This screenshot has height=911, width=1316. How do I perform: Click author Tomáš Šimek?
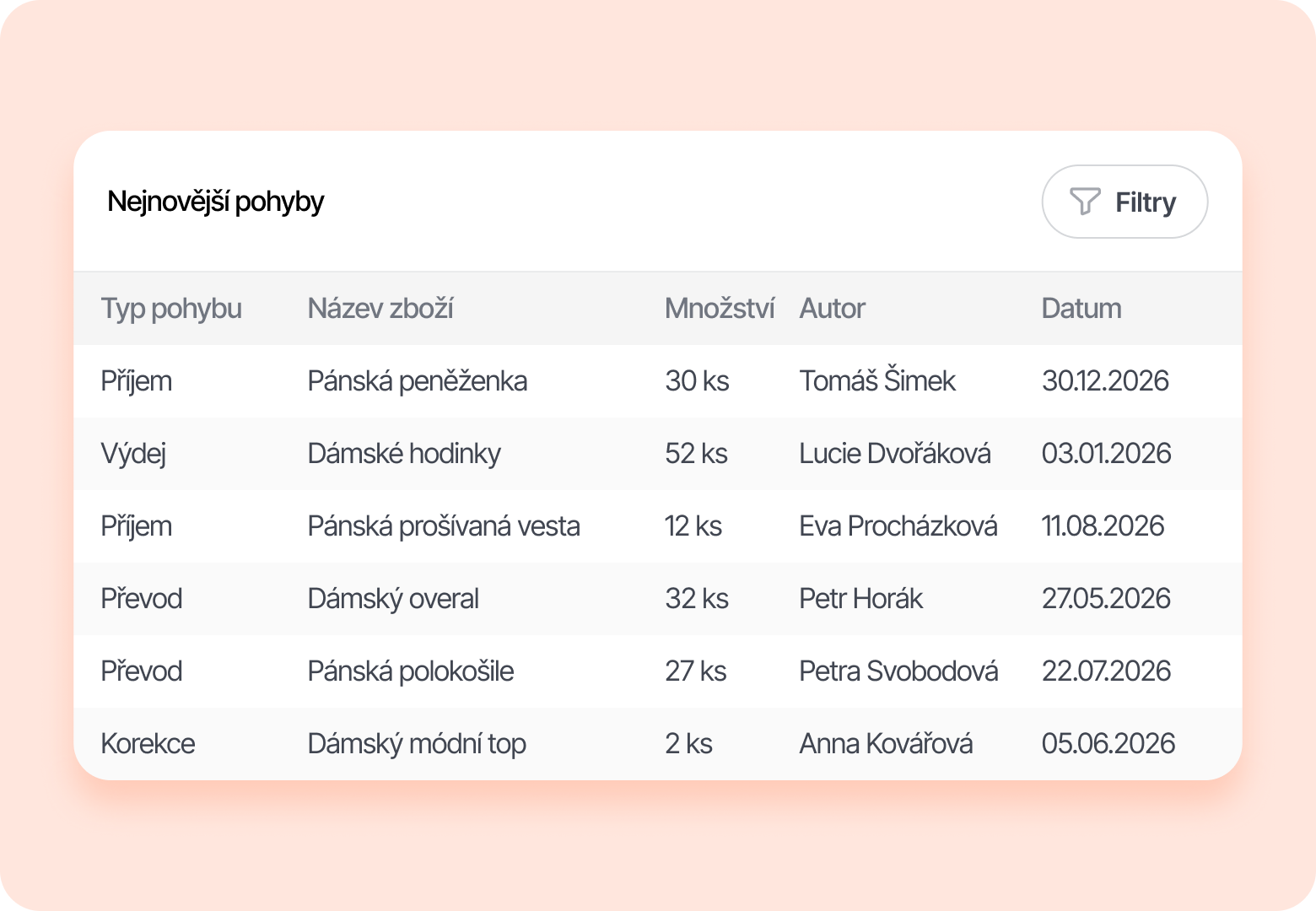pyautogui.click(x=877, y=381)
